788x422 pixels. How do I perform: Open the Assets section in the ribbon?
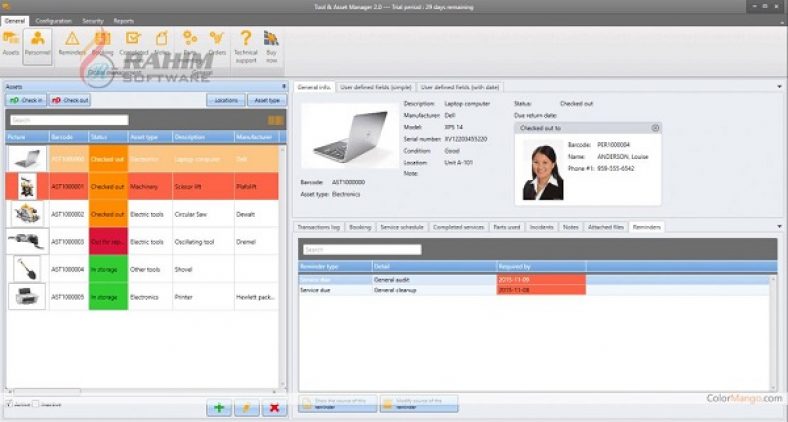pyautogui.click(x=11, y=43)
